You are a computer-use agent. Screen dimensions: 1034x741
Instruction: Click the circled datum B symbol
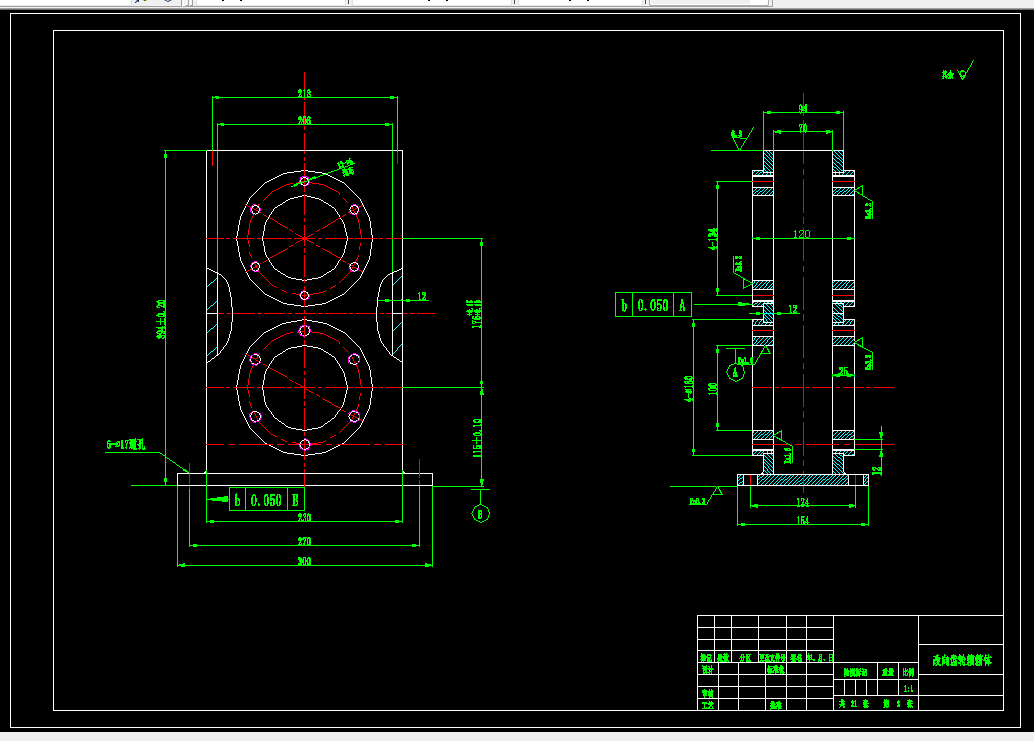[481, 514]
